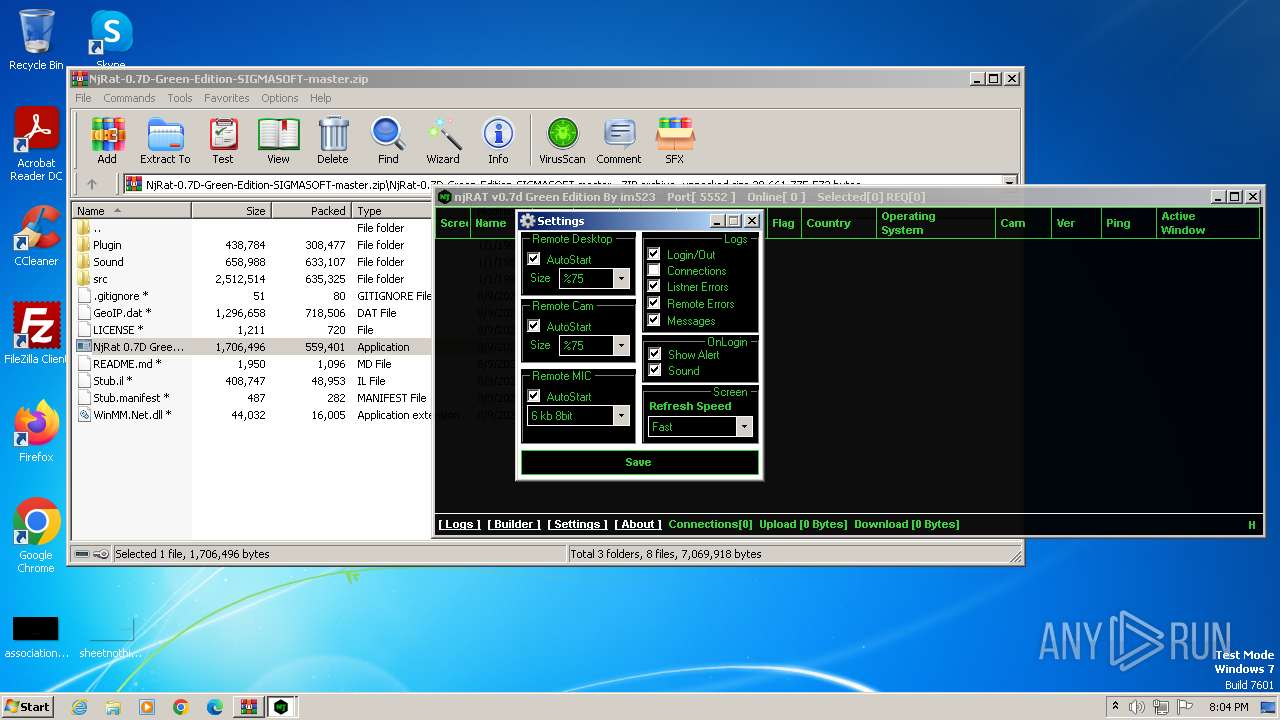1280x720 pixels.
Task: Select the Sound folder row
Action: [252, 262]
